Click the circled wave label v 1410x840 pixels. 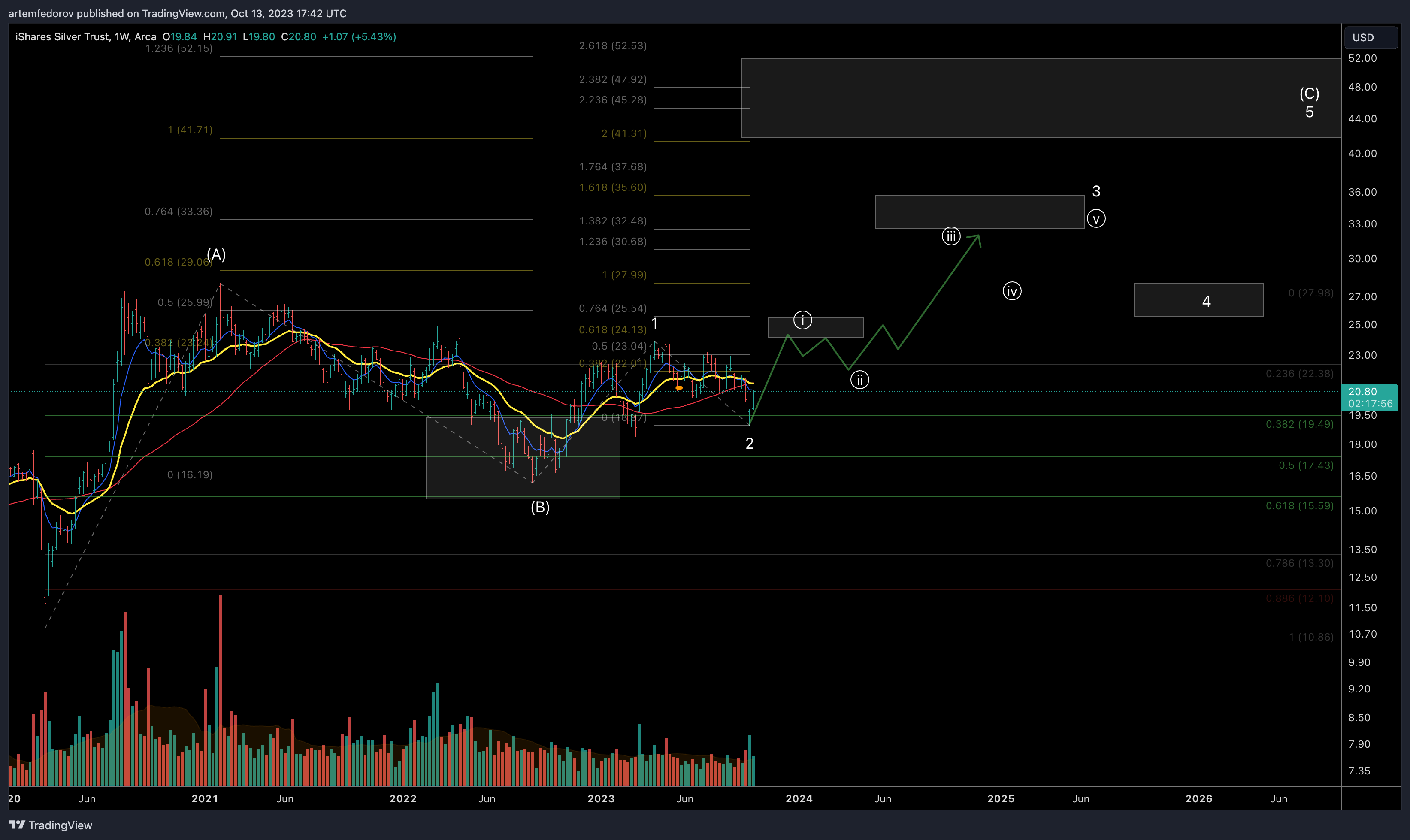[1096, 218]
